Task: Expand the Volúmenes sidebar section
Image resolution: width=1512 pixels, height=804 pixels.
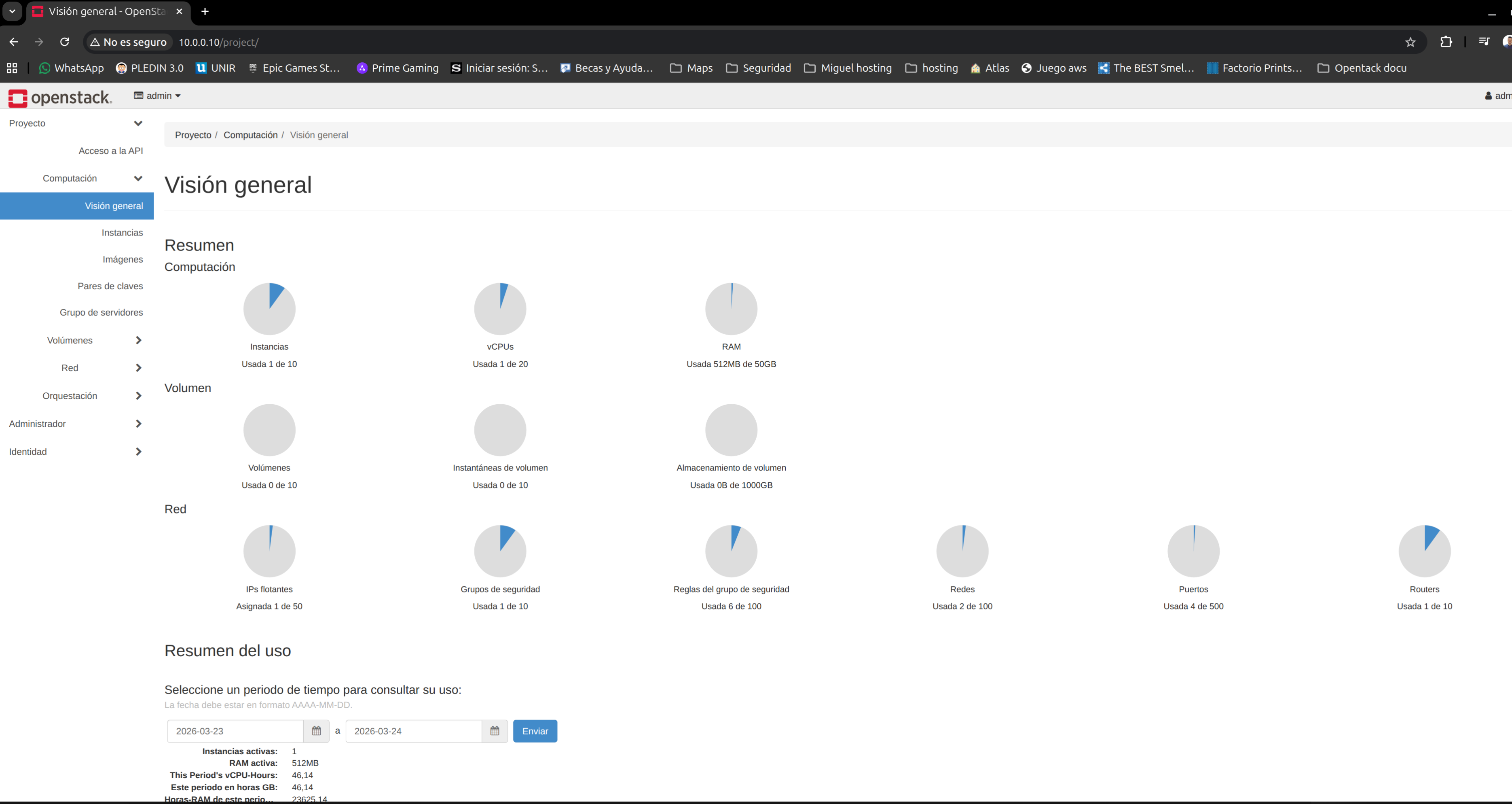Action: [94, 340]
